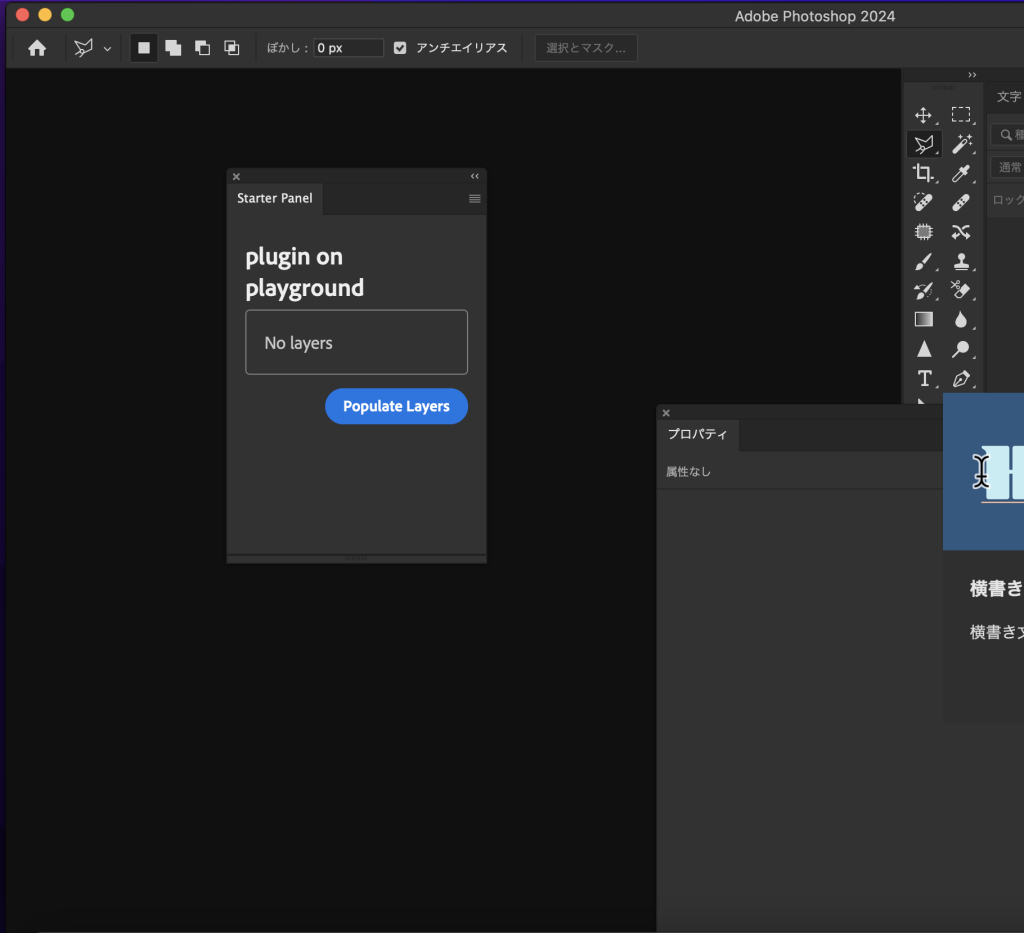Switch to the 文字 tab
Viewport: 1024px width, 933px height.
[1006, 96]
